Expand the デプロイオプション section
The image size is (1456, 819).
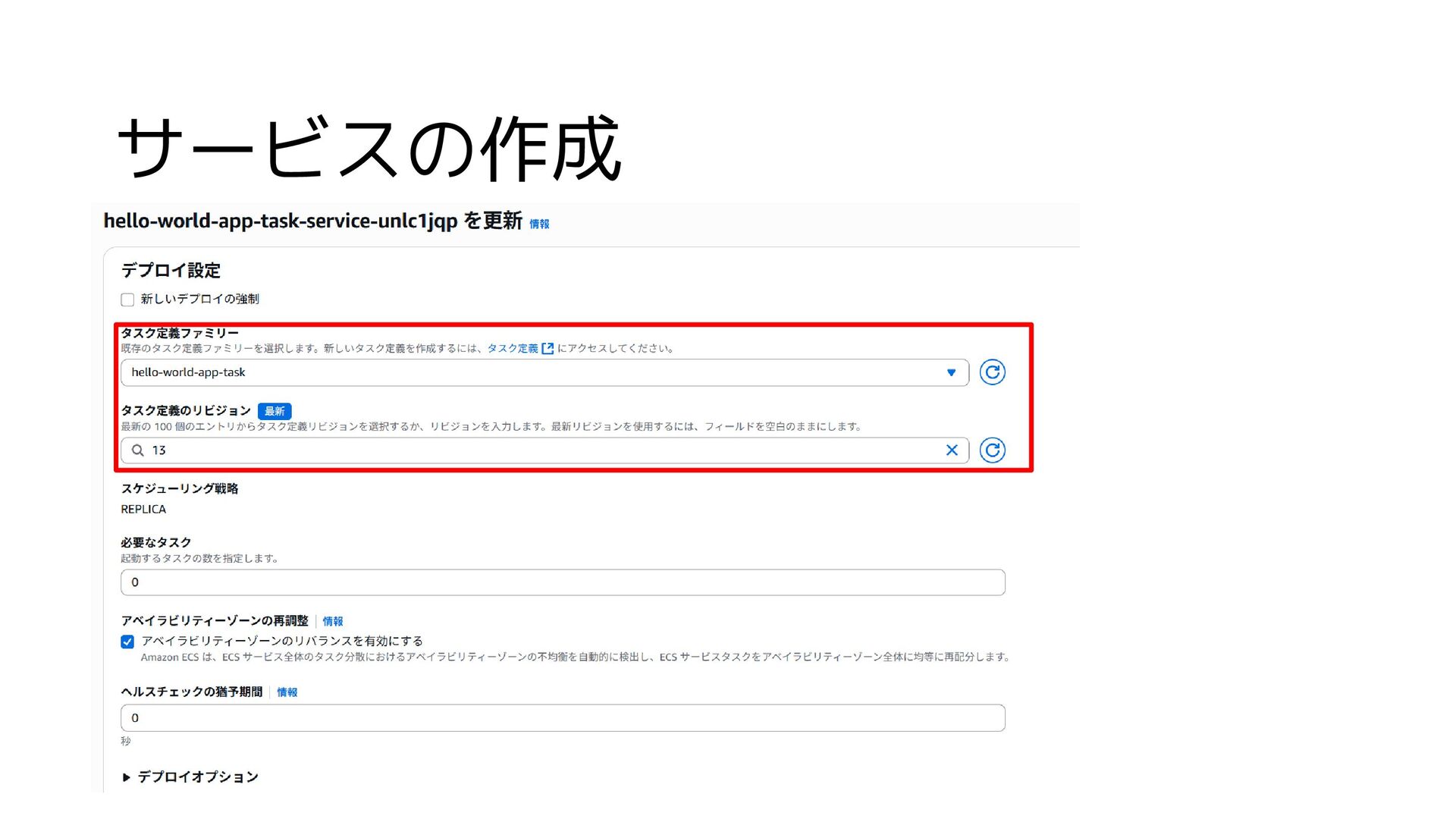point(127,777)
